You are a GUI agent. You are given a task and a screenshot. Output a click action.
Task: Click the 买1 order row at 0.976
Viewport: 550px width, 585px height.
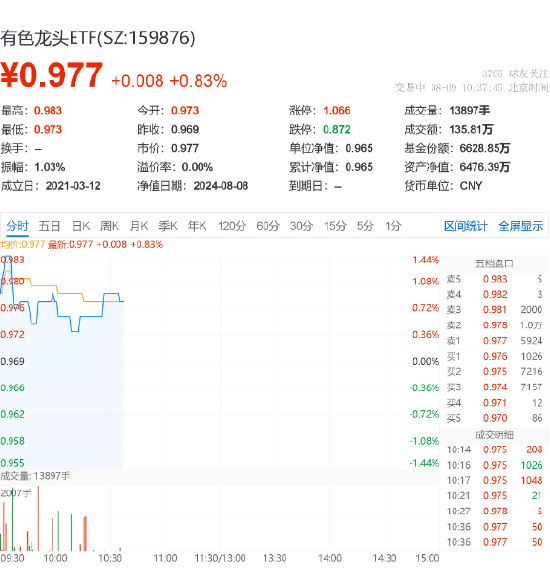[494, 357]
